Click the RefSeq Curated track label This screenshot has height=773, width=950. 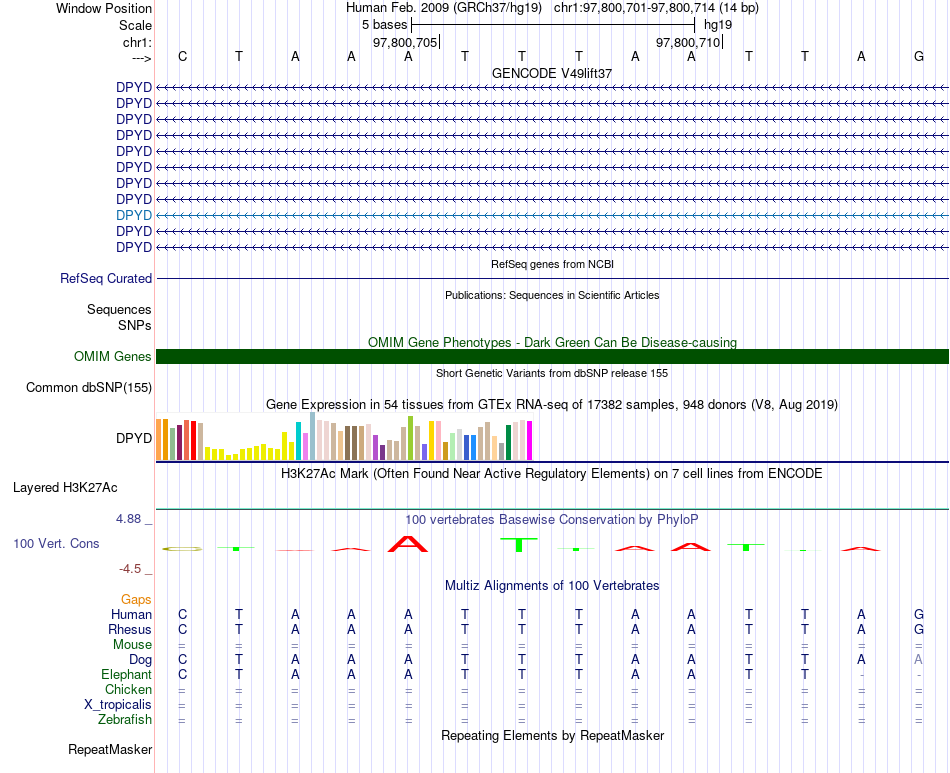(106, 279)
